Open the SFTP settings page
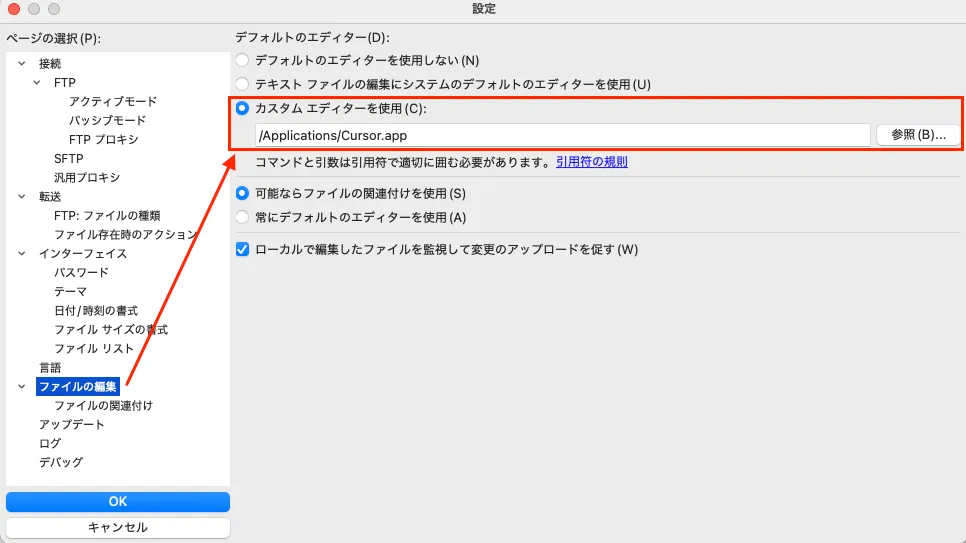Viewport: 966px width, 543px height. tap(68, 158)
